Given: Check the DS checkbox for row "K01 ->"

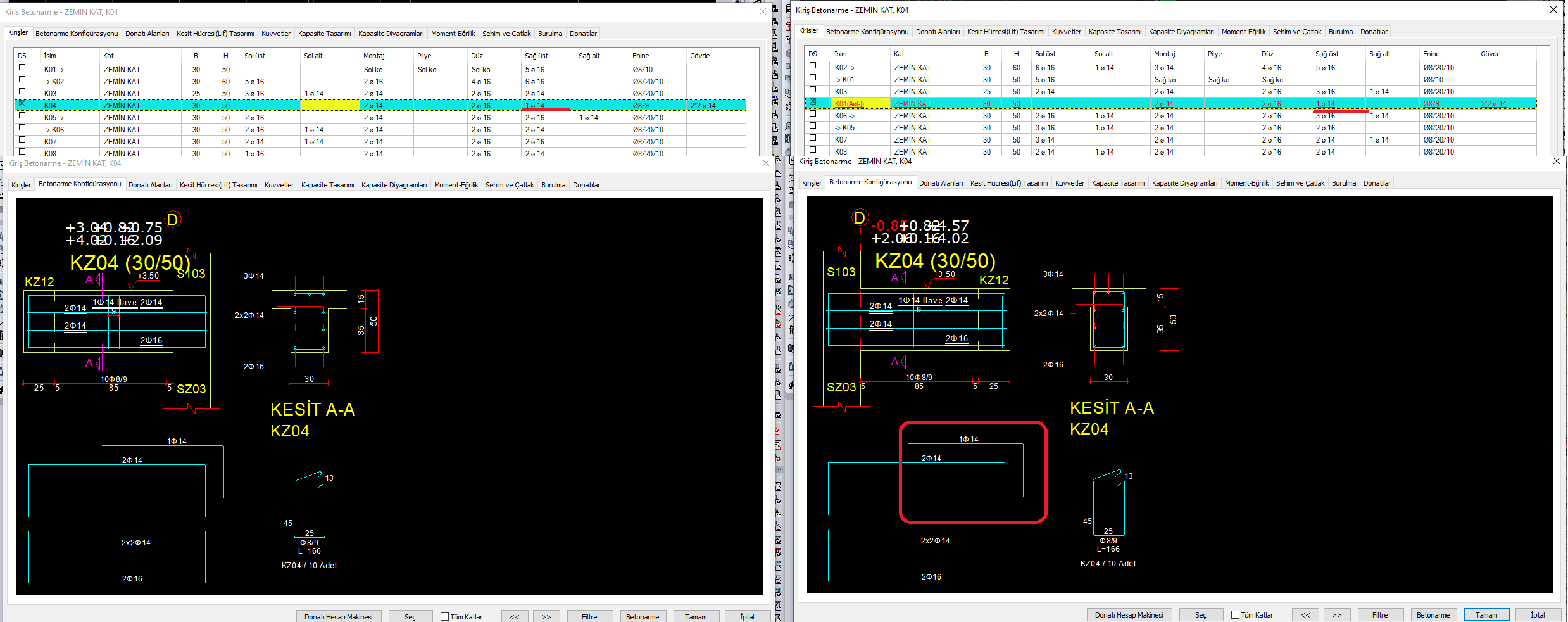Looking at the screenshot, I should point(22,68).
